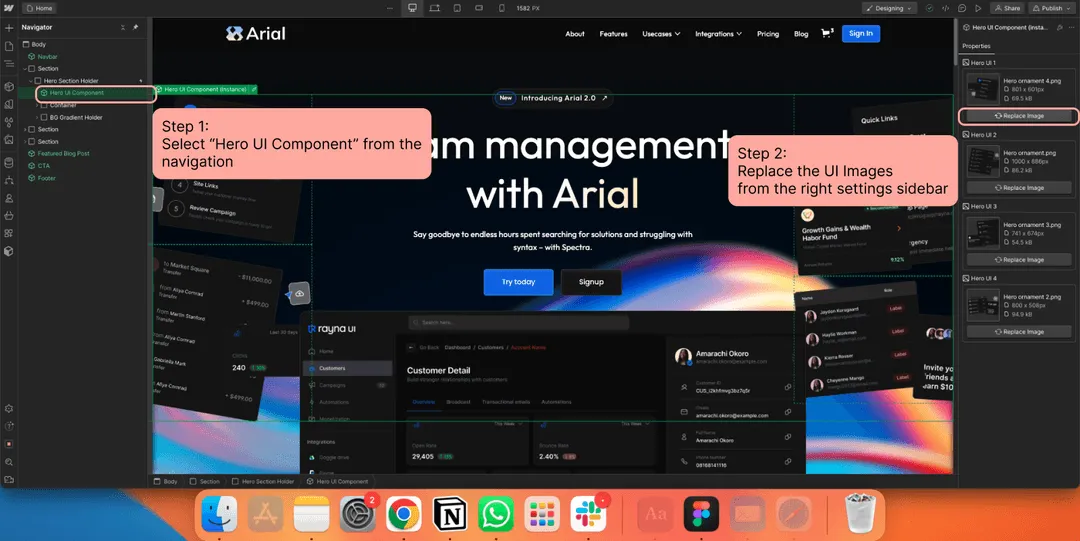Image resolution: width=1080 pixels, height=541 pixels.
Task: Open the Apps grid icon
Action: pos(8,233)
